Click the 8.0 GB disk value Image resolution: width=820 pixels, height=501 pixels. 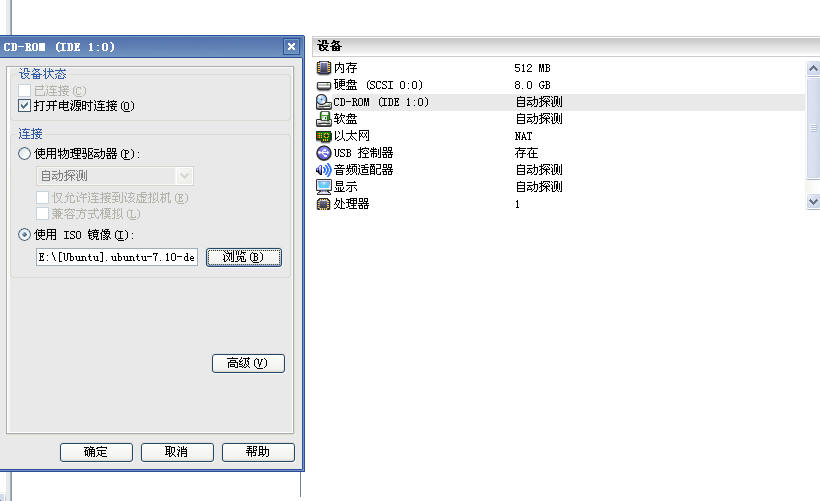pos(532,85)
